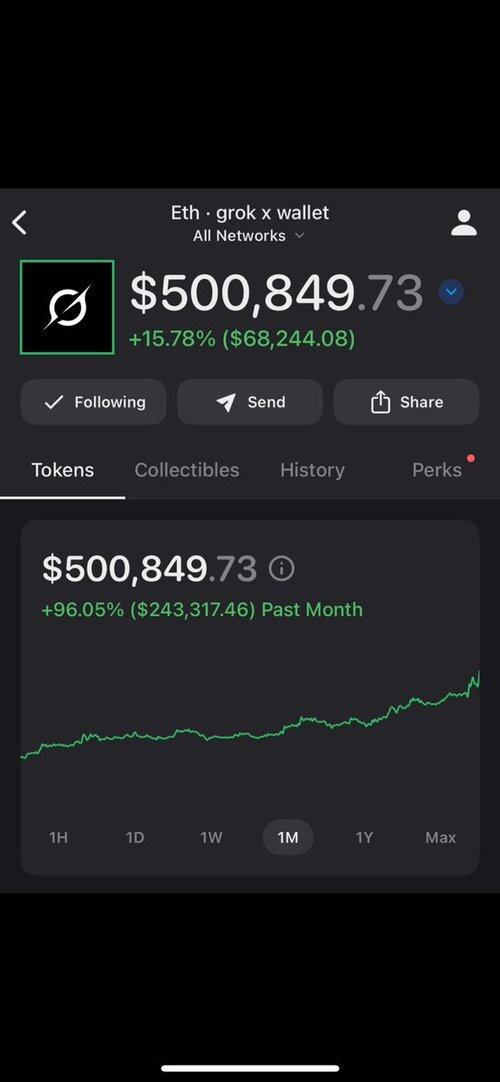The image size is (500, 1082).
Task: Click the info icon beside chart balance
Action: coord(281,569)
